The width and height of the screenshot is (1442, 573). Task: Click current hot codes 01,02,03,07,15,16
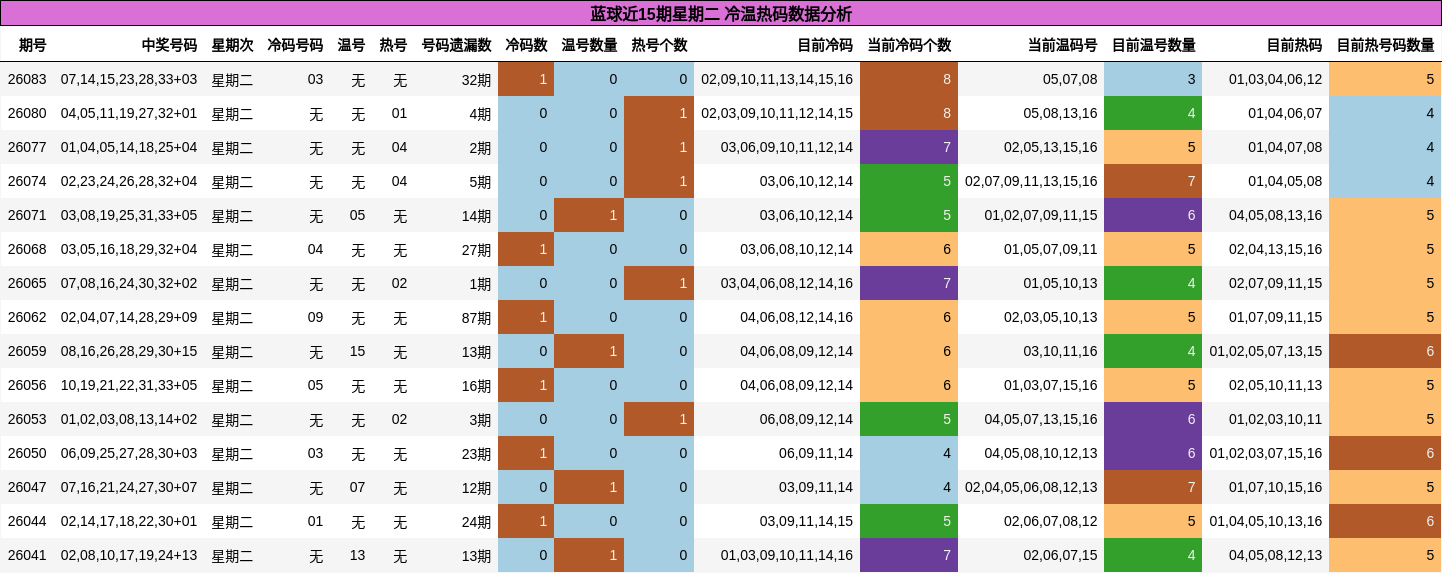point(1266,453)
